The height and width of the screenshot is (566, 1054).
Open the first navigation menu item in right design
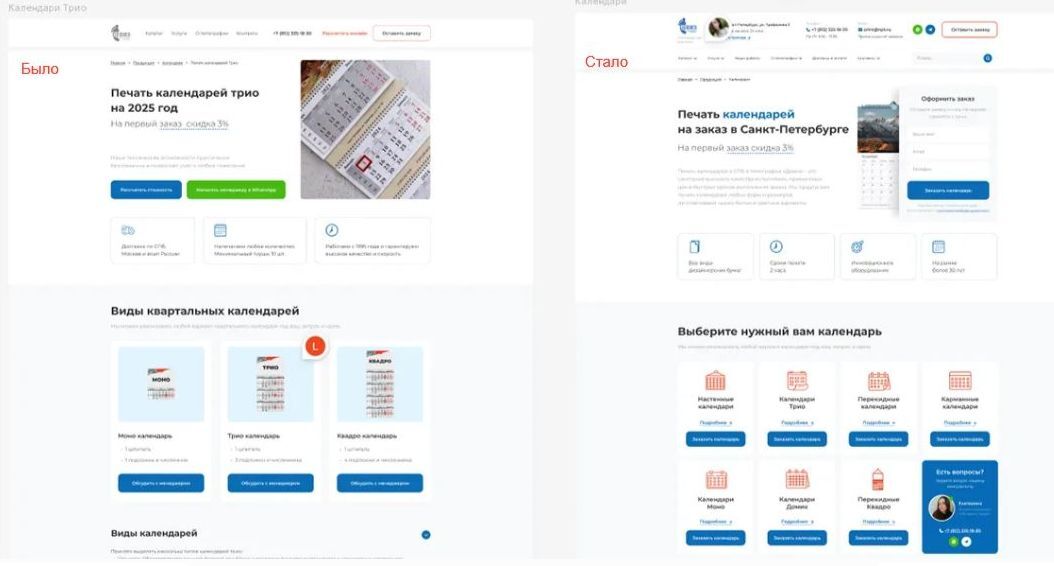(687, 58)
